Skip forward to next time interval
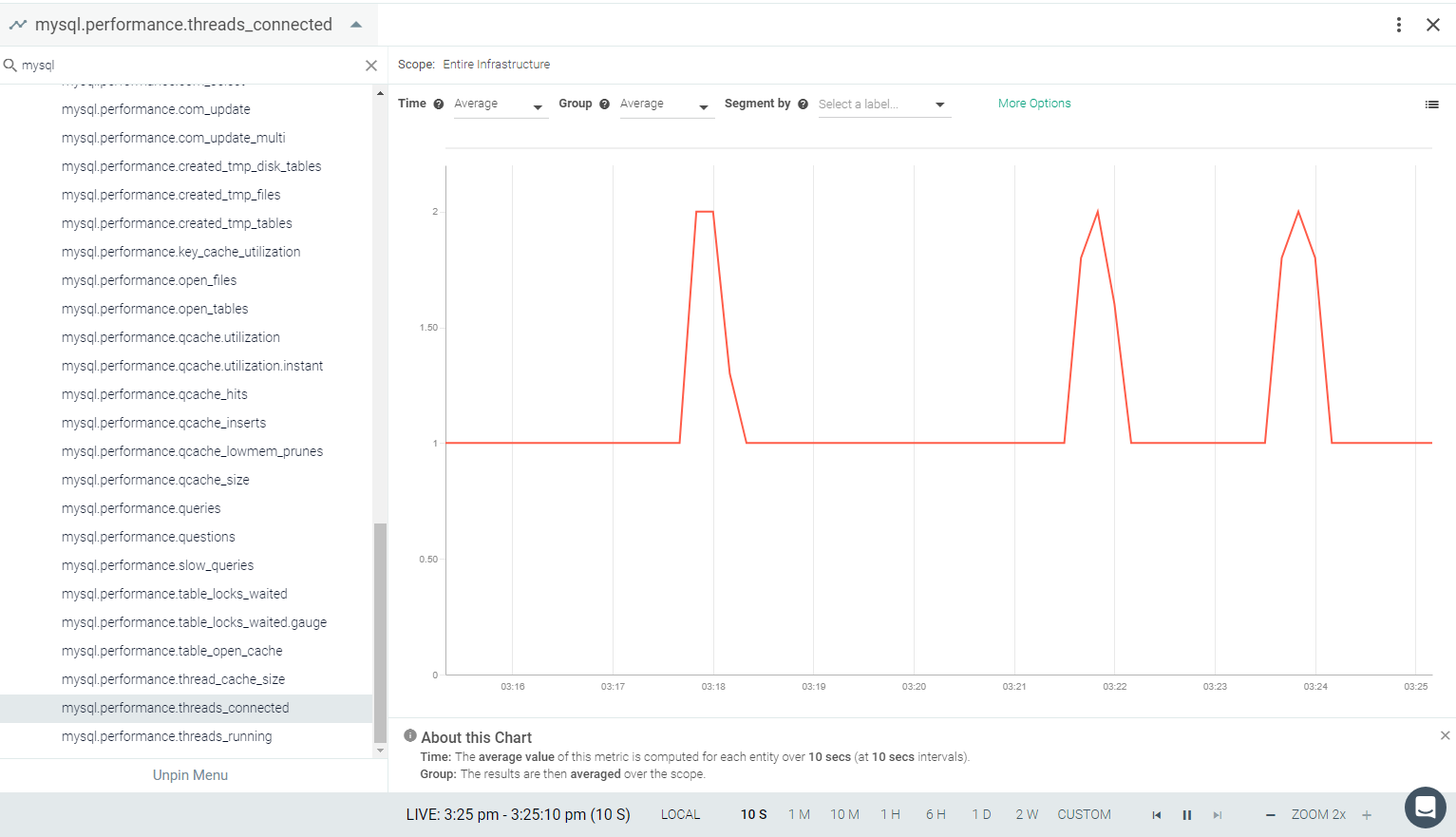The image size is (1456, 837). pyautogui.click(x=1218, y=815)
